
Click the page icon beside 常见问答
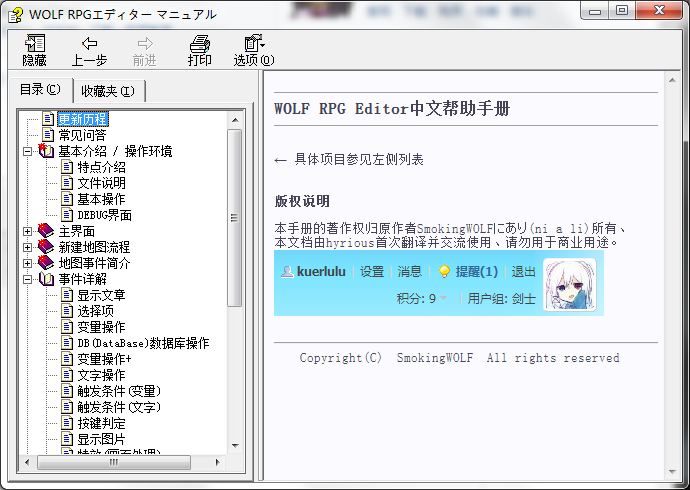[48, 135]
